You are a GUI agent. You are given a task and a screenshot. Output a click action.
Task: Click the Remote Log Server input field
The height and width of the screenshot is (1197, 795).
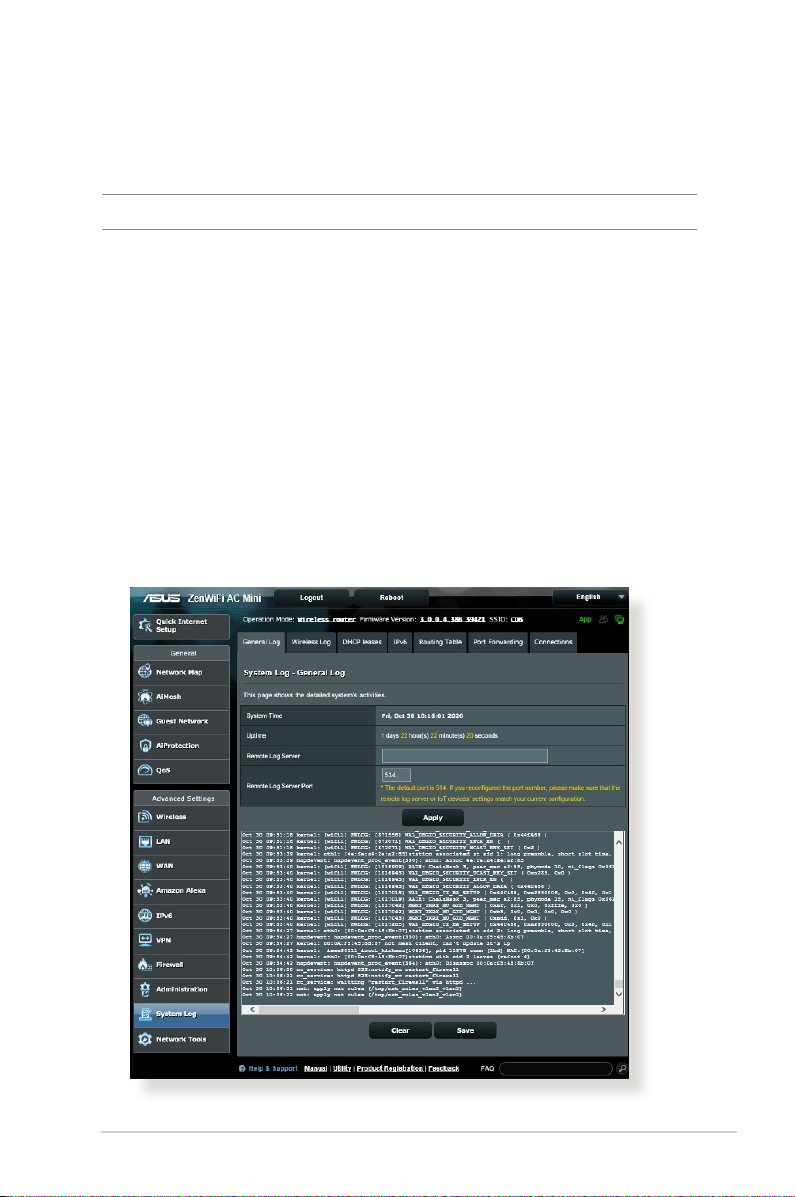[x=464, y=756]
